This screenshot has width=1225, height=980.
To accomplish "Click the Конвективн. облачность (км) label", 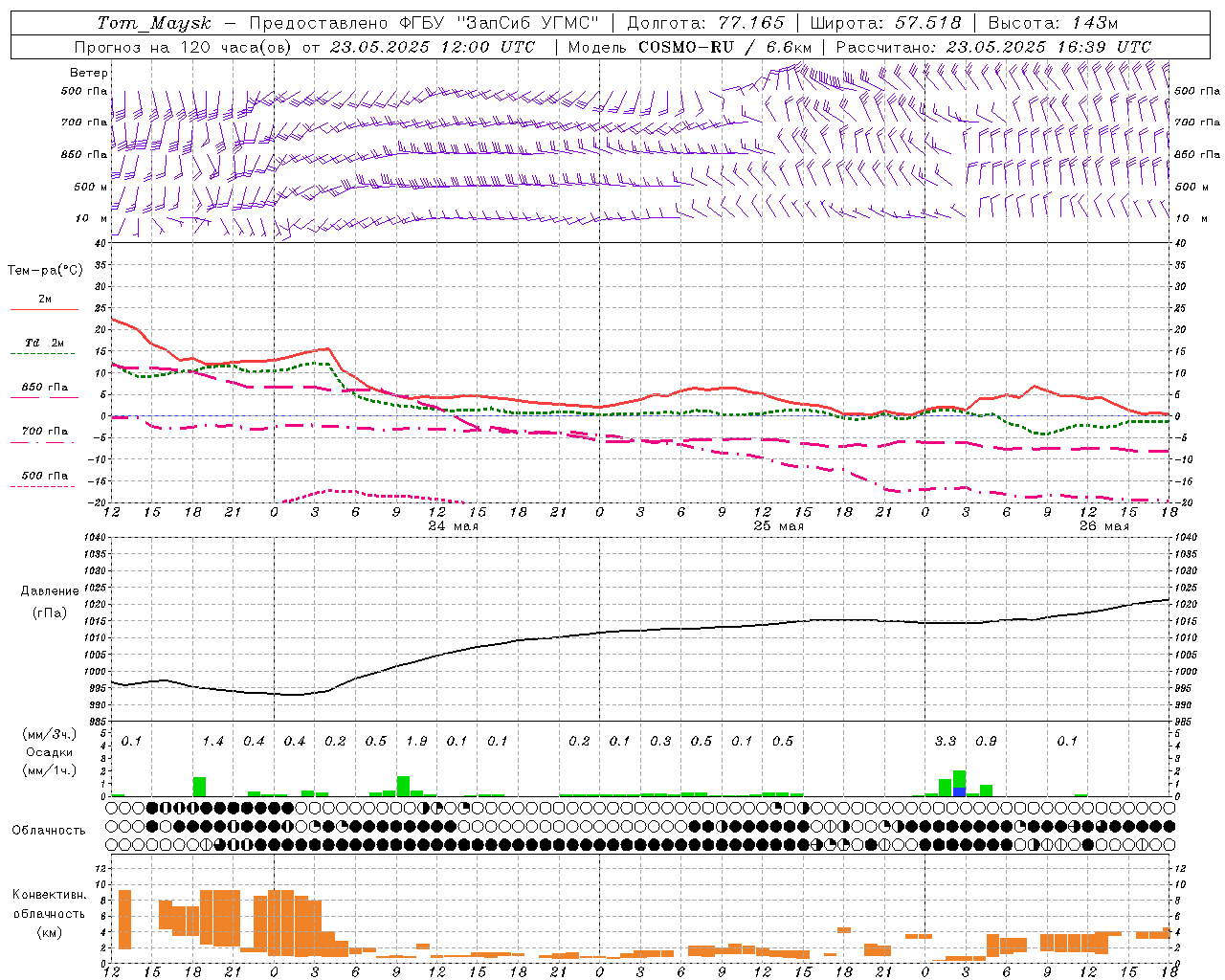I will 49,914.
